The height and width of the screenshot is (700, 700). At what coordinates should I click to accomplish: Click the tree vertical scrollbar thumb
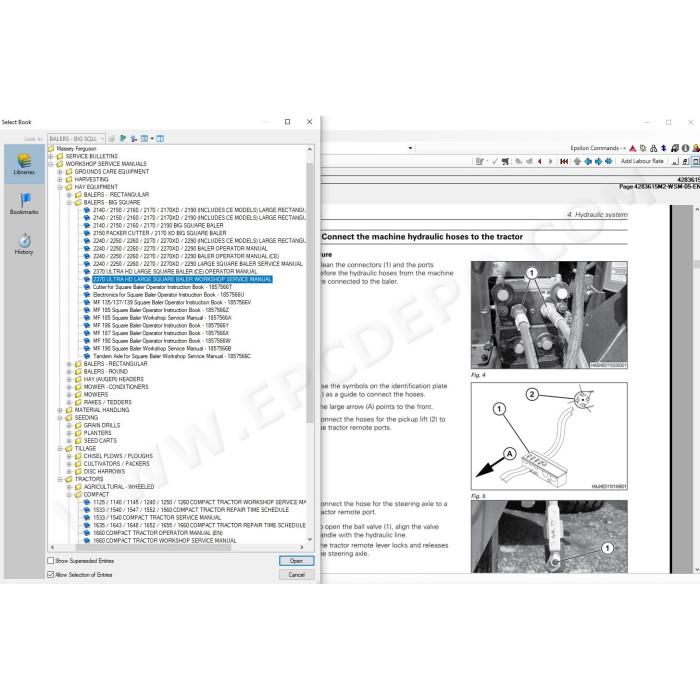pos(309,293)
